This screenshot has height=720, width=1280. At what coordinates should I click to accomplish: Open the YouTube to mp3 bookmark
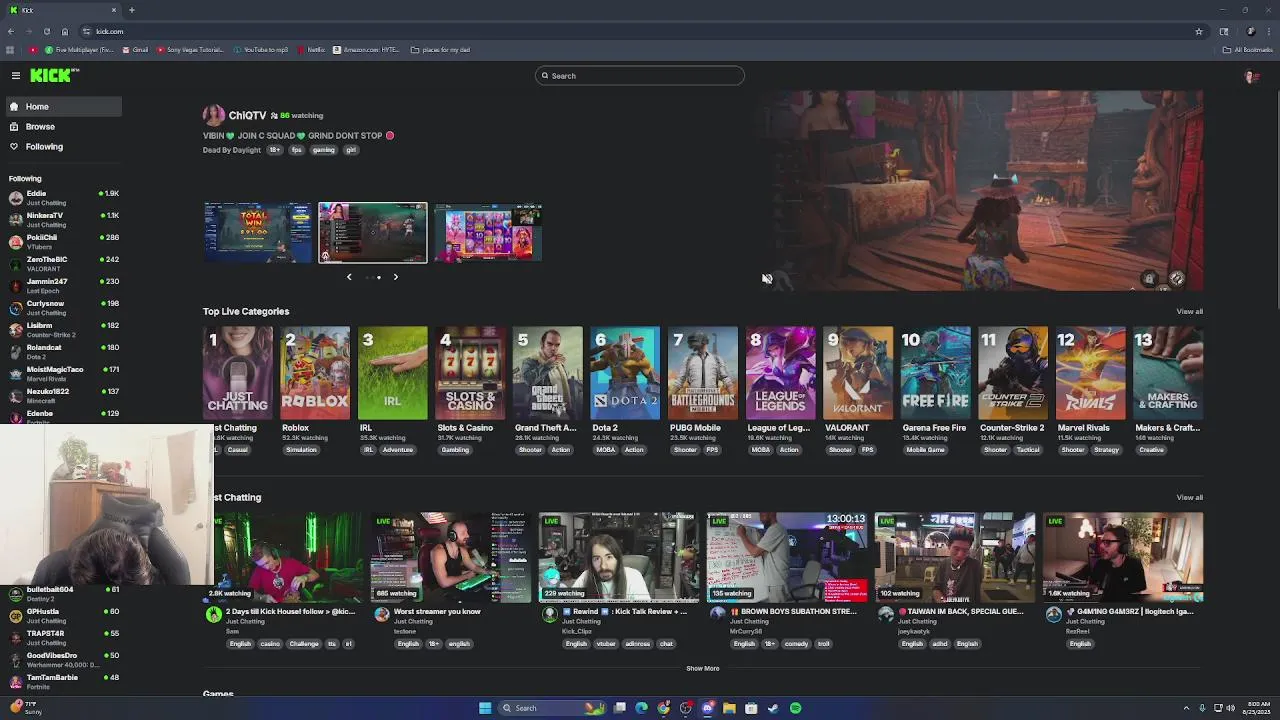(261, 50)
